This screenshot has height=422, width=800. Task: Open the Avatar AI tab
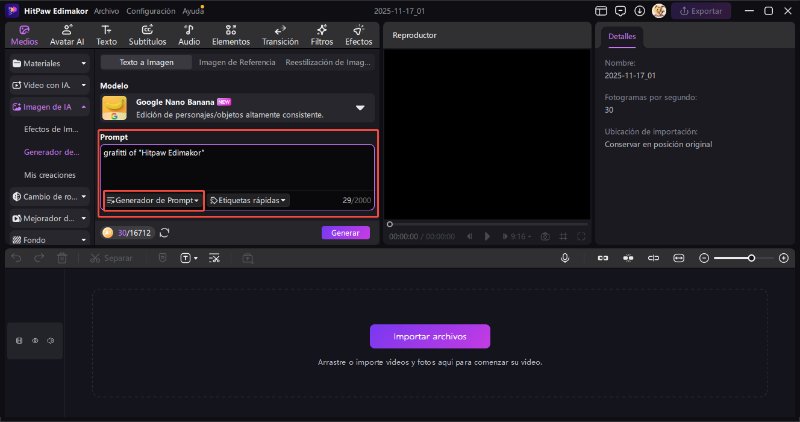pyautogui.click(x=65, y=35)
